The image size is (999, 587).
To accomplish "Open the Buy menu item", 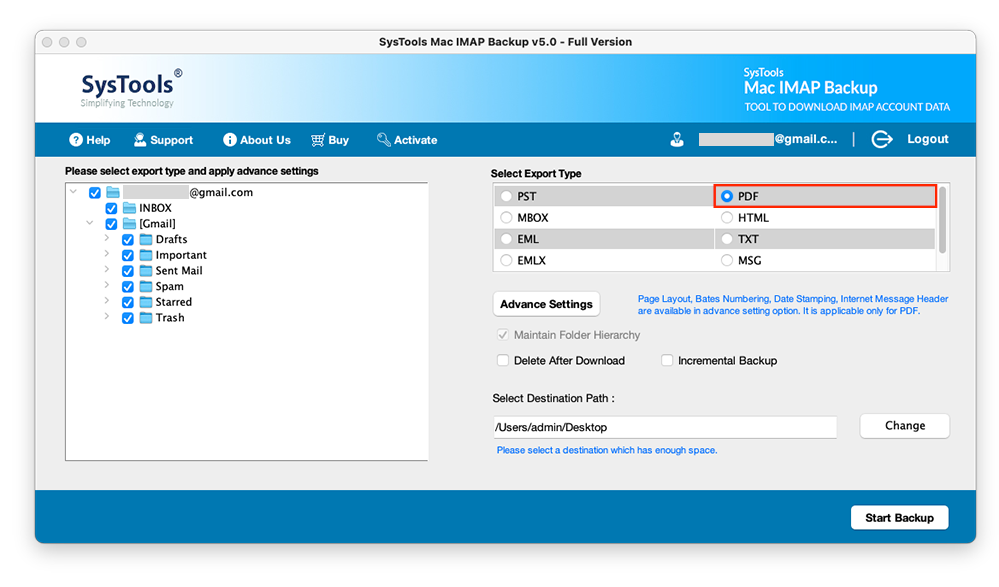I will pos(330,140).
